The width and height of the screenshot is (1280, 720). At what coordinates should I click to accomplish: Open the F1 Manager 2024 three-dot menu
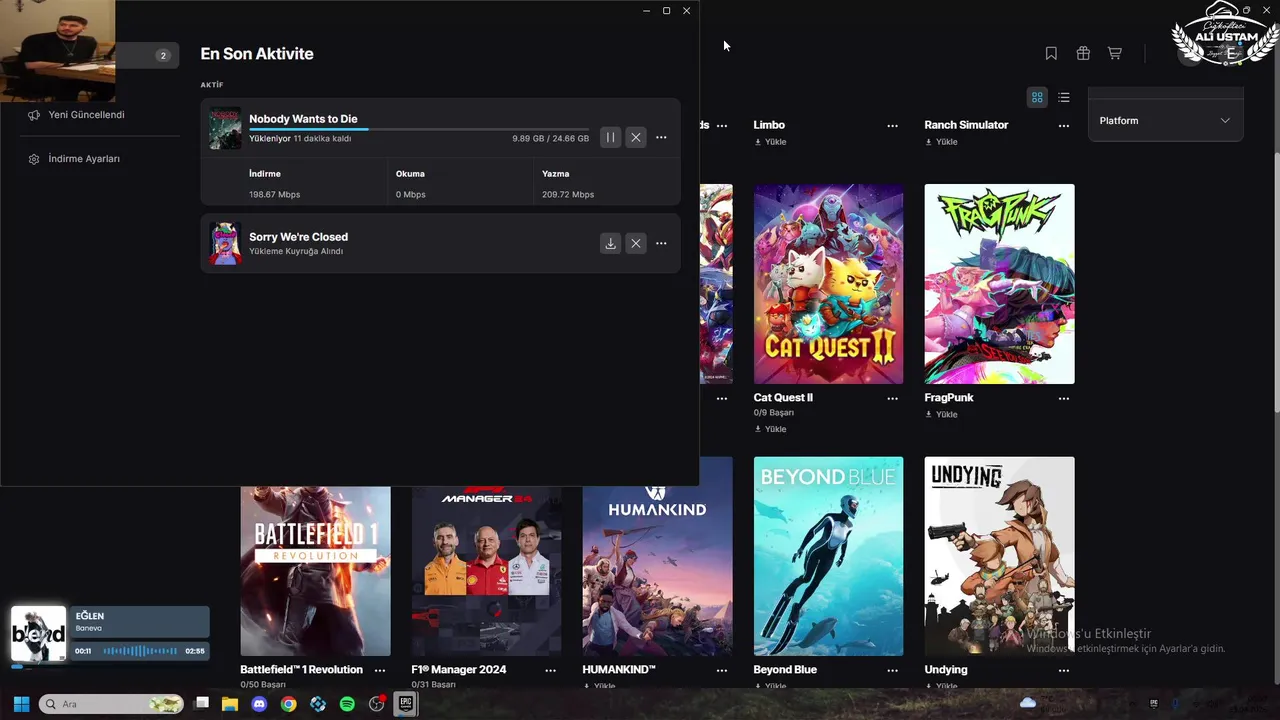551,670
